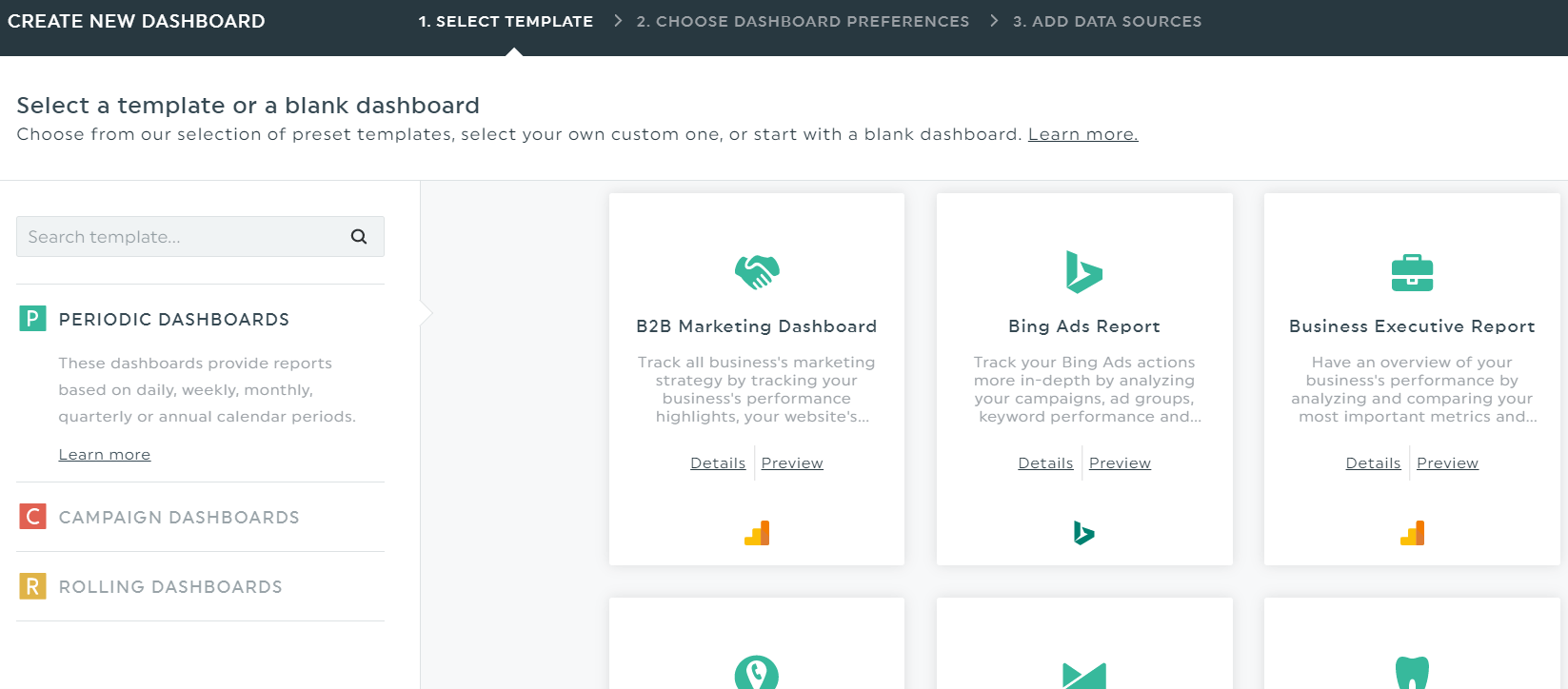Viewport: 1568px width, 689px height.
Task: Open Details for Bing Ads Report
Action: 1045,463
